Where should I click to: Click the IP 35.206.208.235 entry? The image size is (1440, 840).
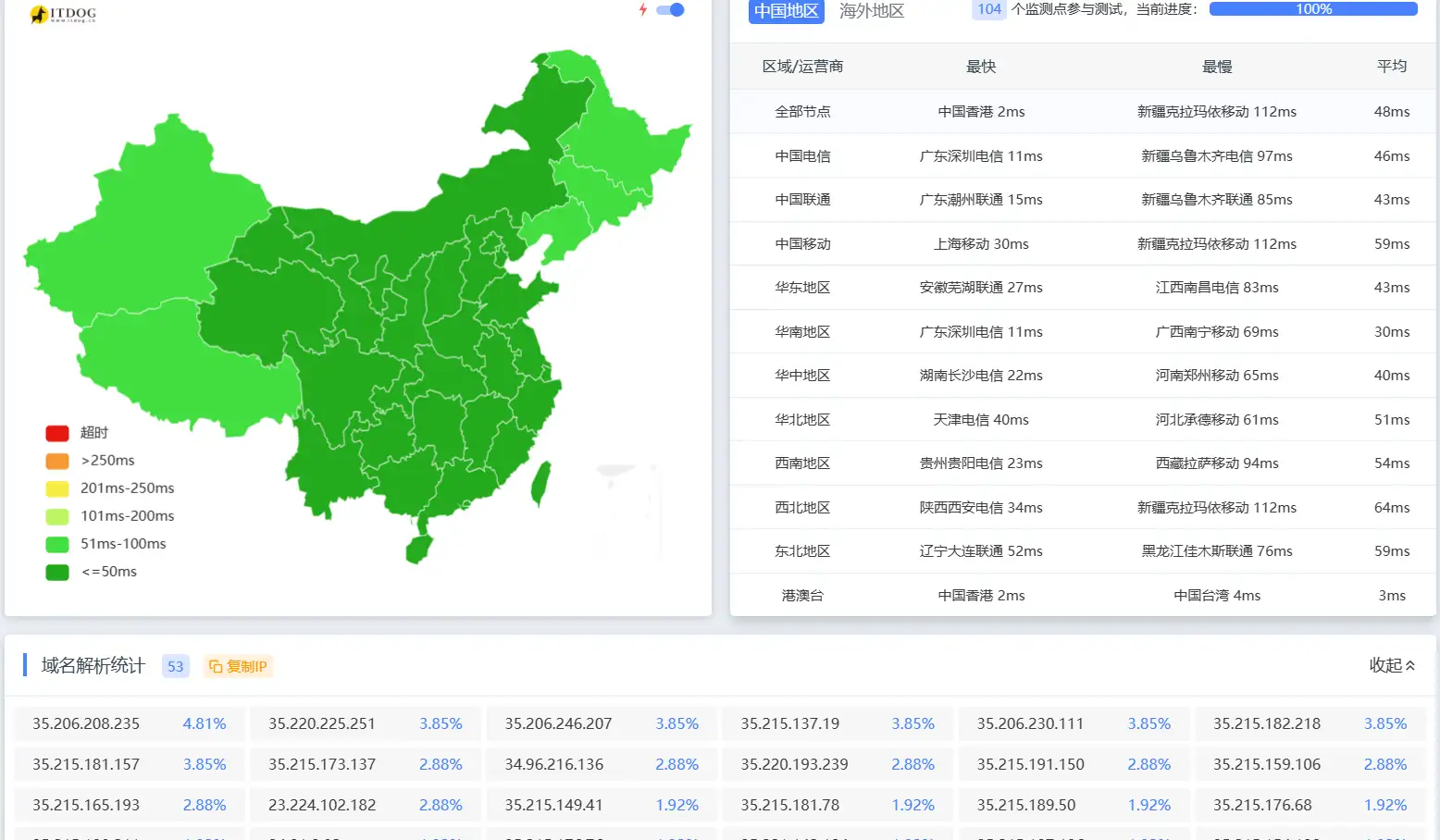coord(86,723)
